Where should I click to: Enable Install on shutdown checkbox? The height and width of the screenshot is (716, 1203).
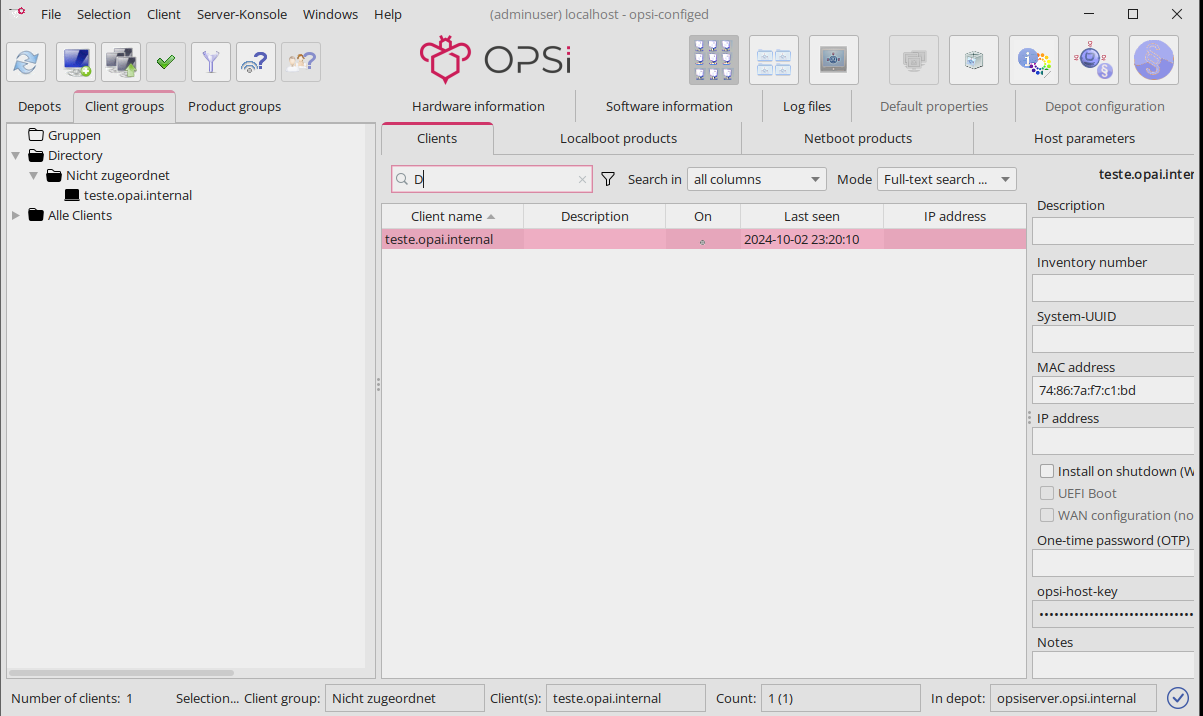[x=1047, y=471]
